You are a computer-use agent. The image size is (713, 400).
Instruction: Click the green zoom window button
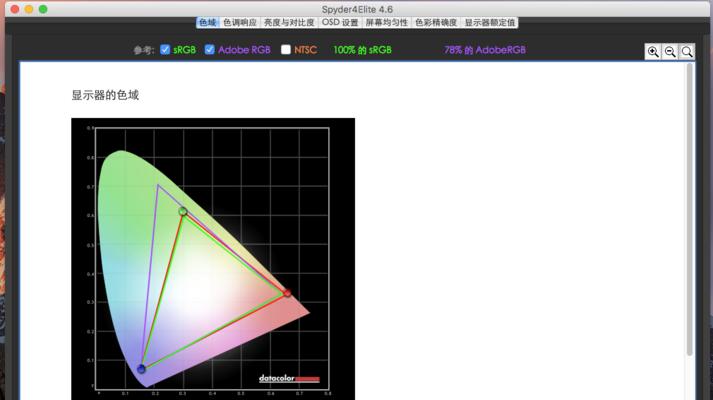click(43, 9)
